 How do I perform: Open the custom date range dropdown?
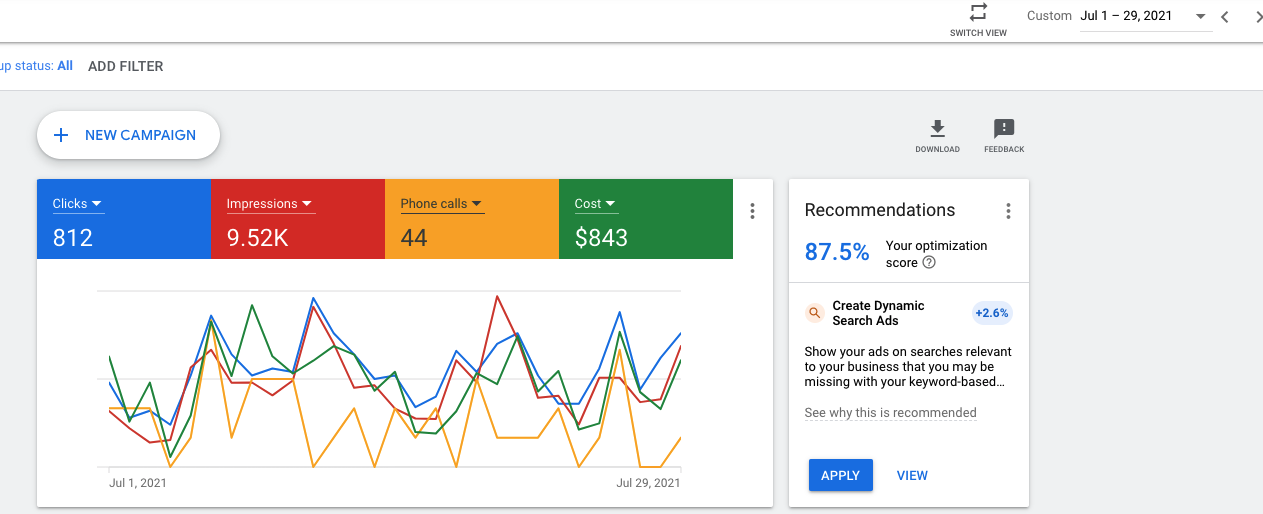tap(1145, 16)
